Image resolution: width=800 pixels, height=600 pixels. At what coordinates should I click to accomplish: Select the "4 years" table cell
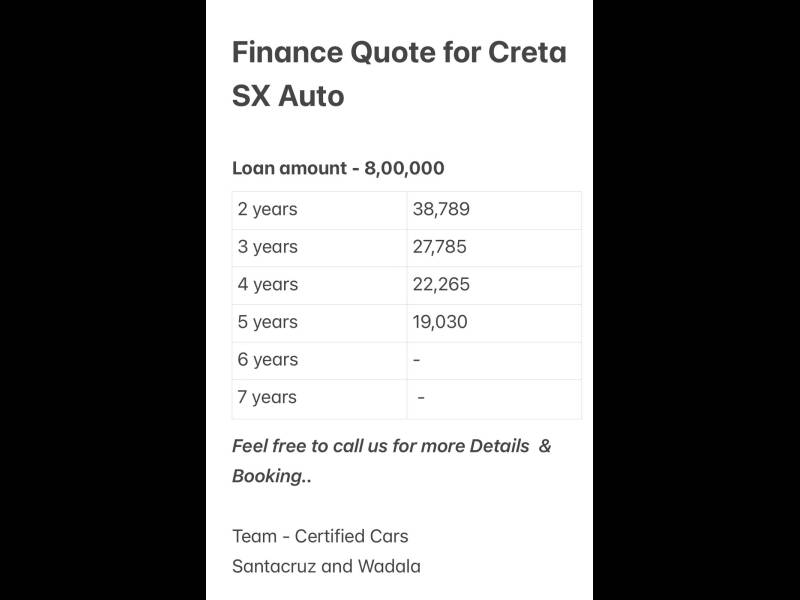(268, 285)
